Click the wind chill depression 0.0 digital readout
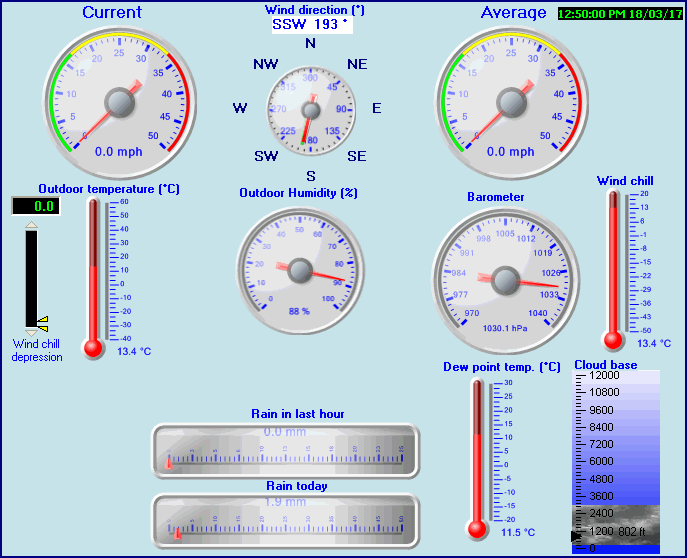The height and width of the screenshot is (558, 687). [x=36, y=206]
